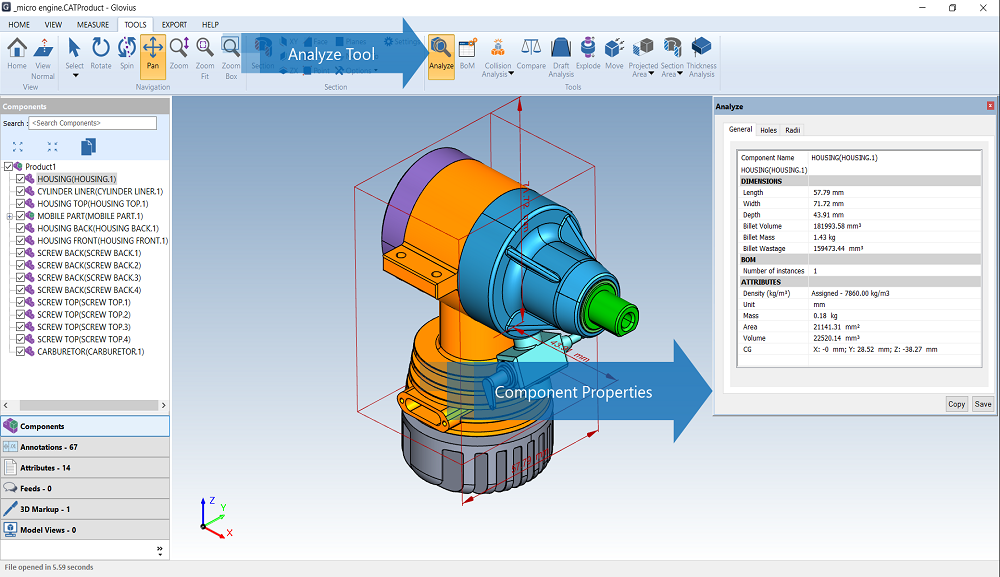The width and height of the screenshot is (1000, 577).
Task: Open the EXPORT ribbon tab
Action: coord(174,24)
